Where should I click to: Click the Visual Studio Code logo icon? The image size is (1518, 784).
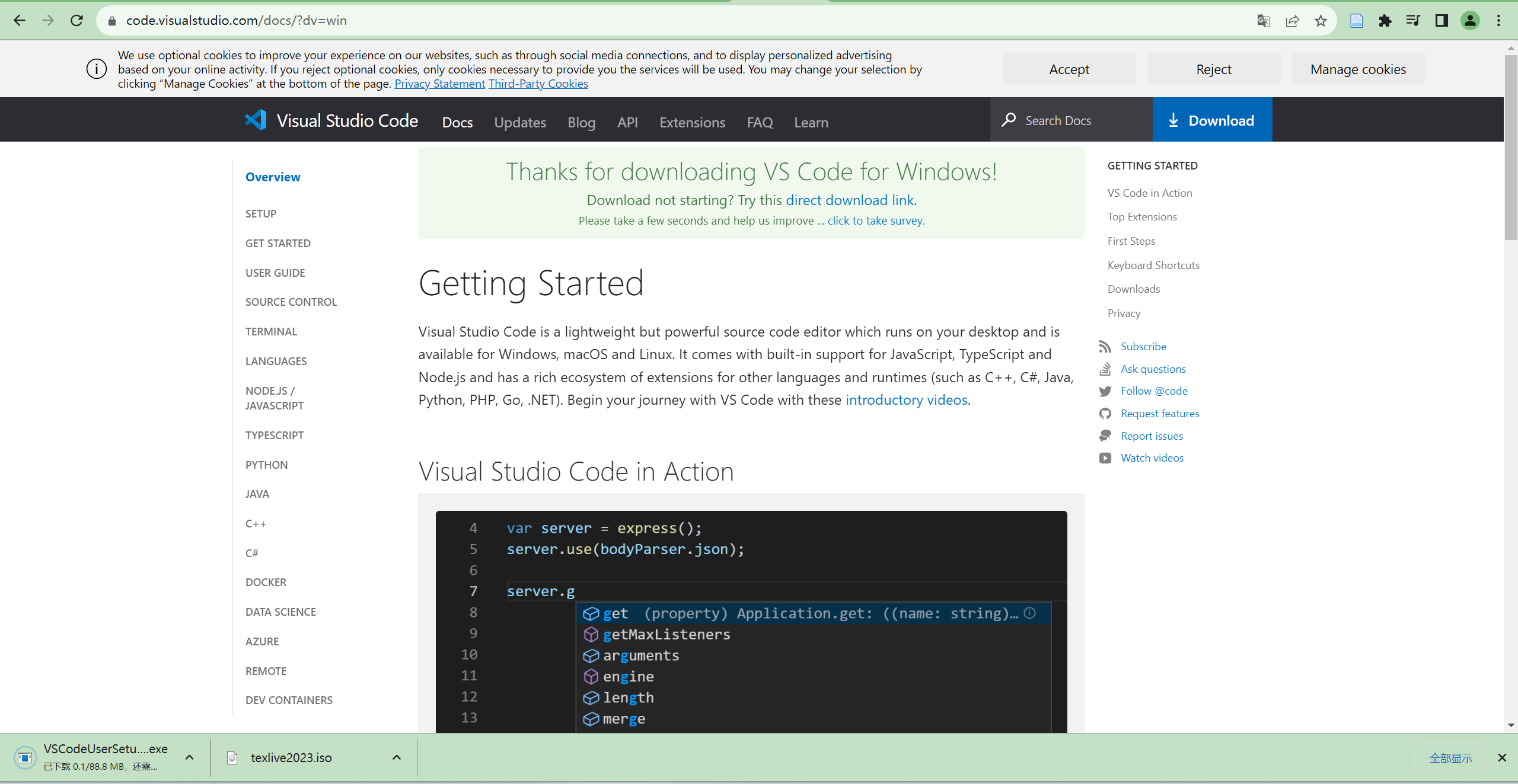coord(256,120)
